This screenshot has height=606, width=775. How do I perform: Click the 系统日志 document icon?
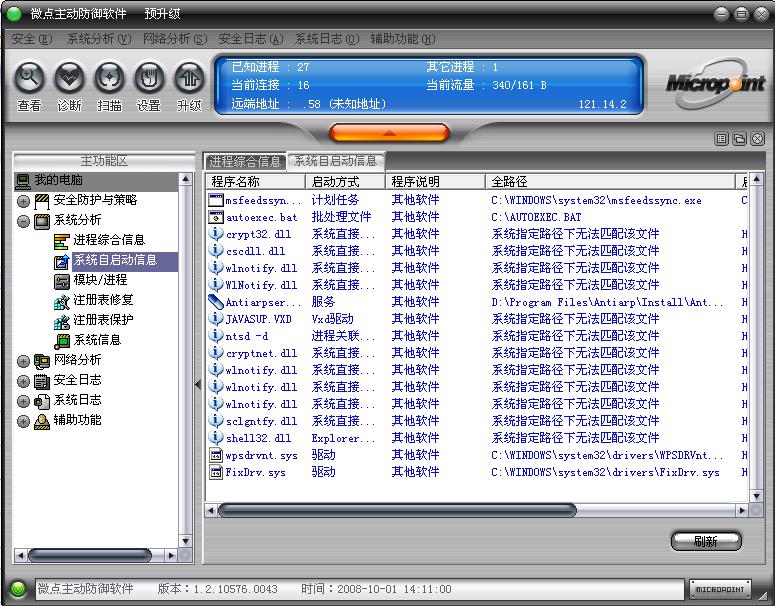pyautogui.click(x=42, y=401)
